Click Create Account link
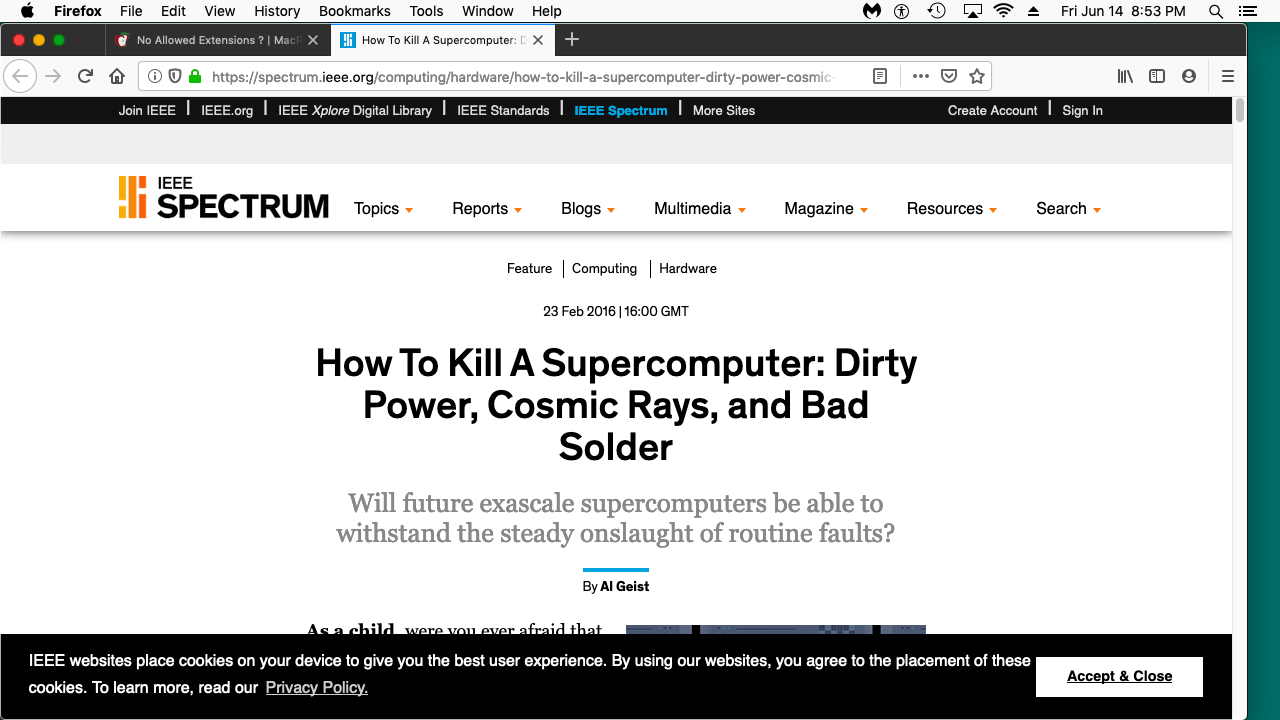The width and height of the screenshot is (1280, 720). (x=993, y=110)
